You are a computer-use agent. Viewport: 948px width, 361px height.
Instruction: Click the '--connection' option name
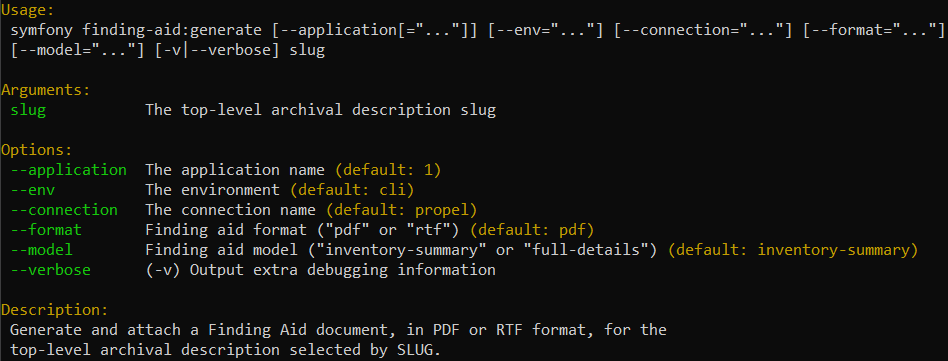tap(64, 210)
